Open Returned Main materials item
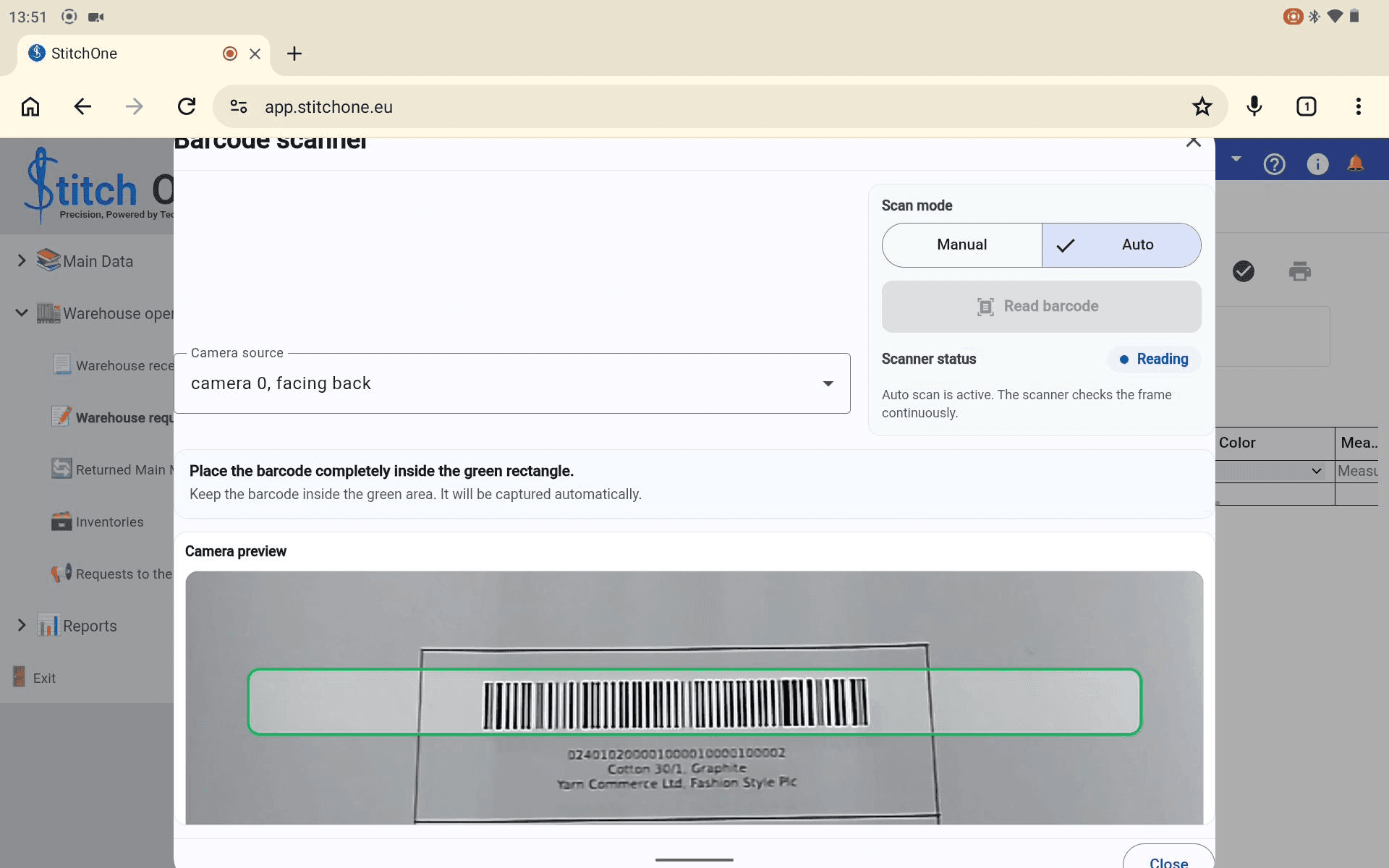The image size is (1389, 868). coord(124,470)
